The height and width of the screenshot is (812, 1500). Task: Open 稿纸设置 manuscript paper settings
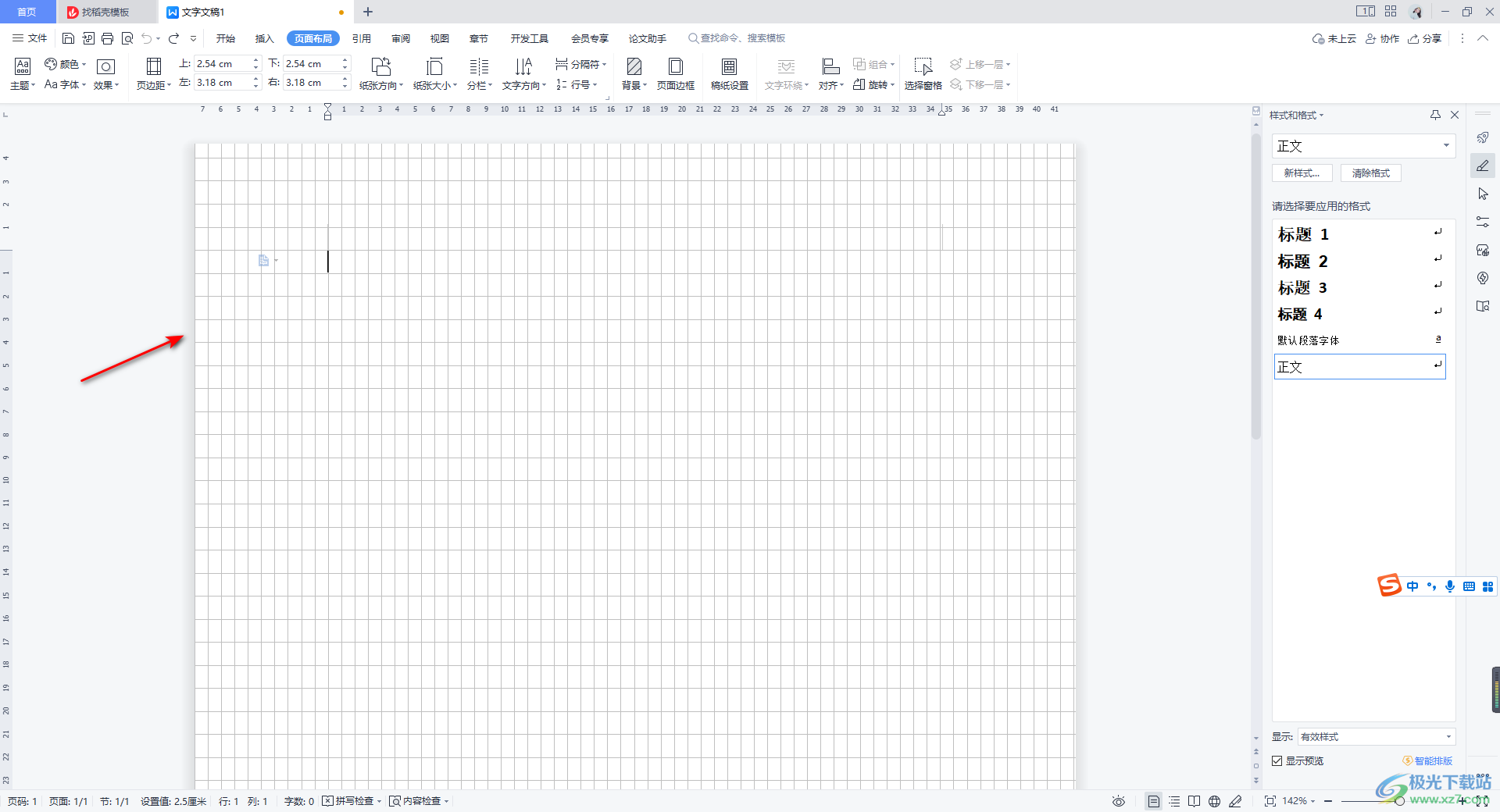730,74
